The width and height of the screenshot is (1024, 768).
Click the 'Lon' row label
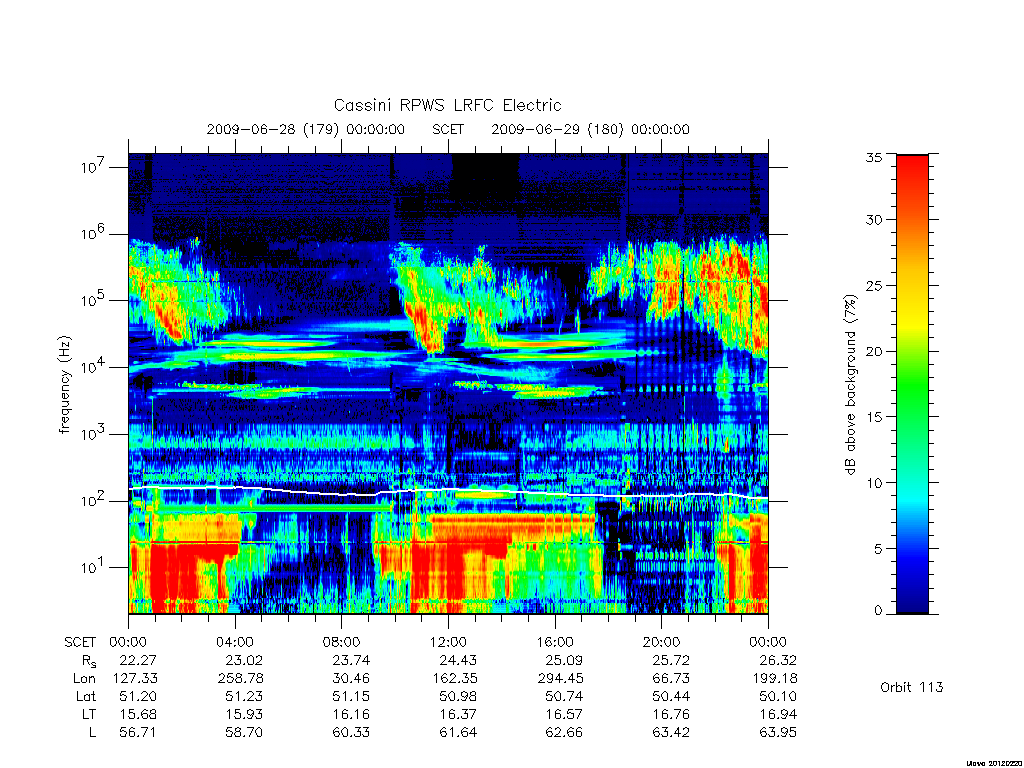84,679
